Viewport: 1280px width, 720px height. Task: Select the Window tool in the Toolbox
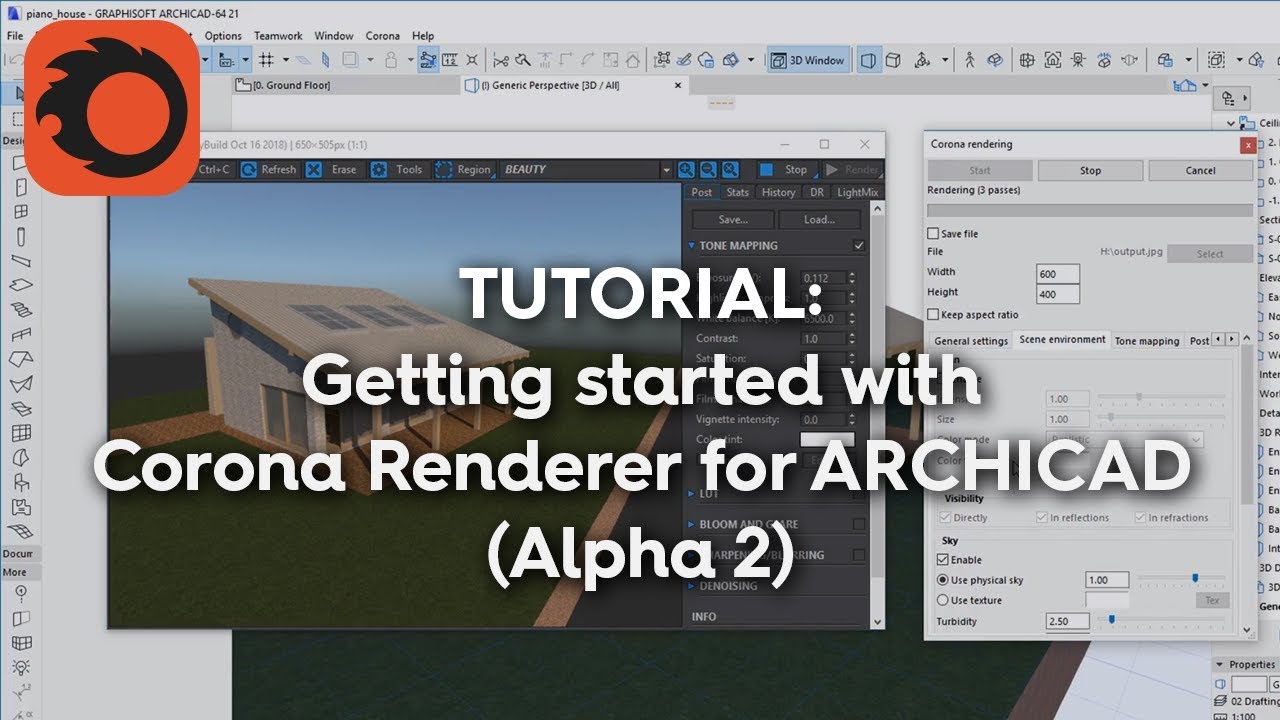pyautogui.click(x=20, y=212)
